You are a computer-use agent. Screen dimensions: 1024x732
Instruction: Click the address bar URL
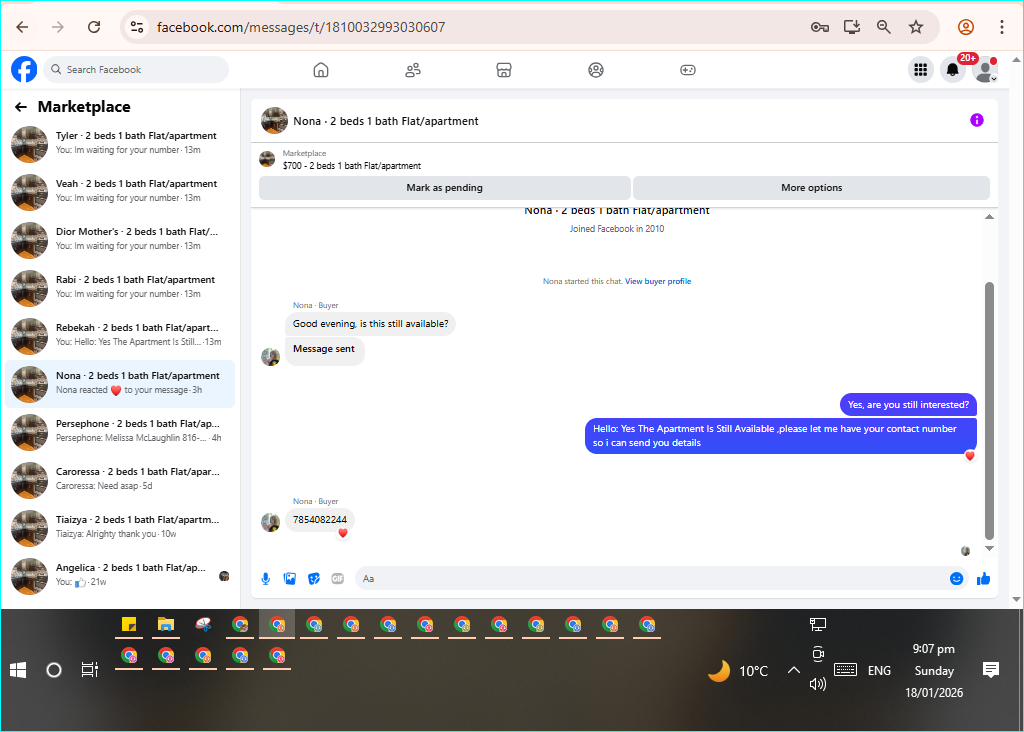300,27
